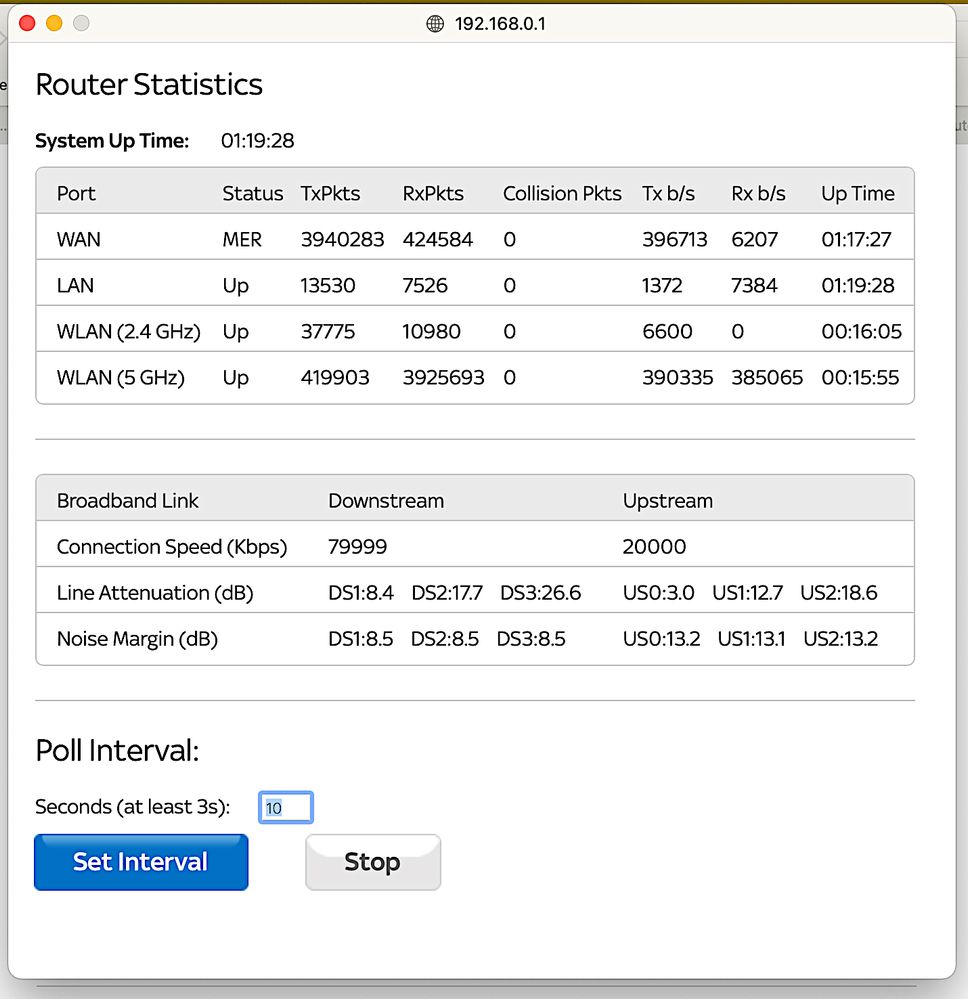Focus the poll interval seconds field
This screenshot has height=999, width=968.
286,808
